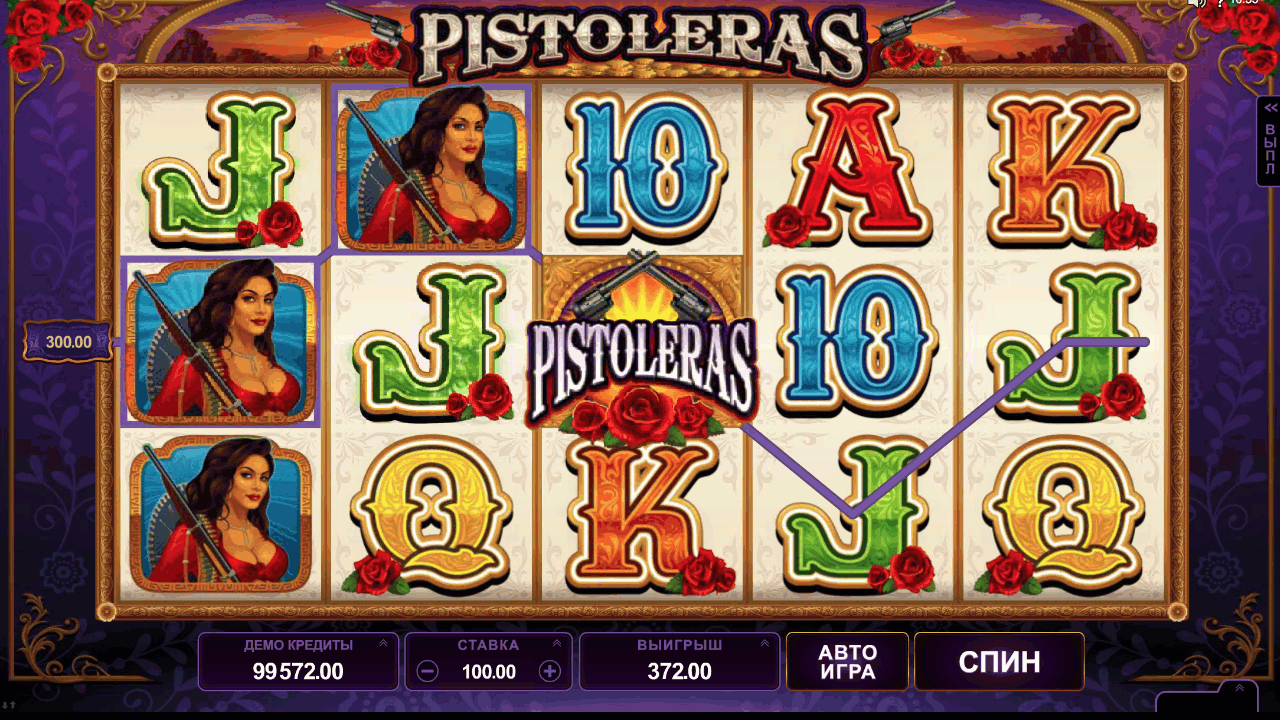Enable the АВТО ИГРА autoplay button

click(x=847, y=661)
